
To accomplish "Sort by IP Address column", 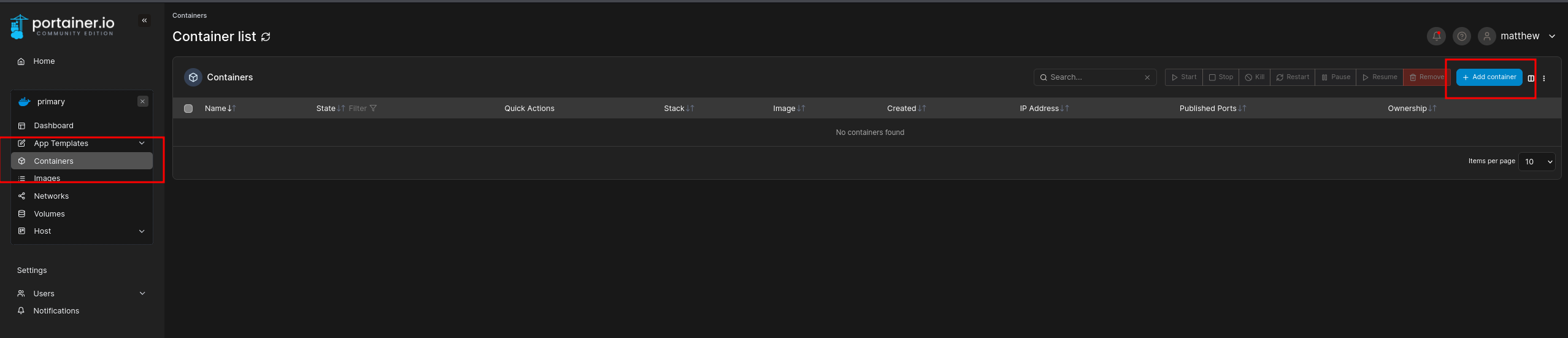I will (1044, 109).
